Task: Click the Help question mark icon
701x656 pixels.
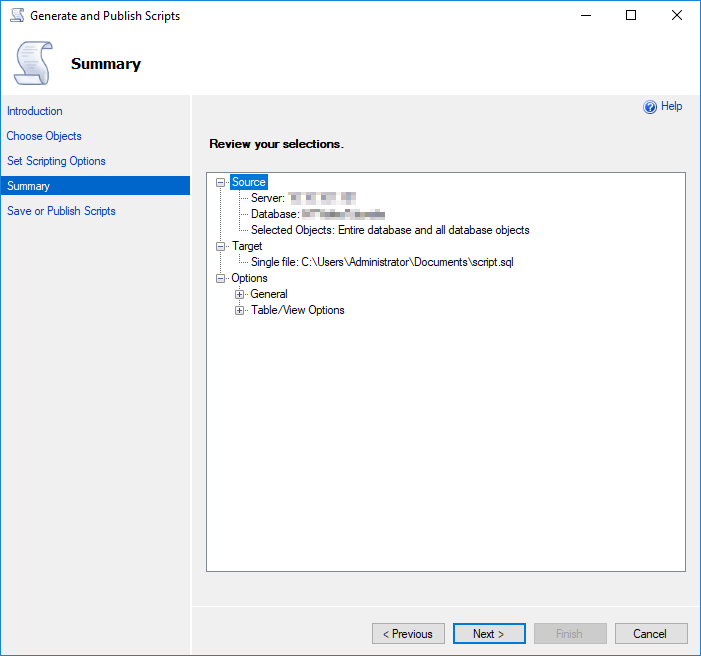Action: pyautogui.click(x=650, y=106)
